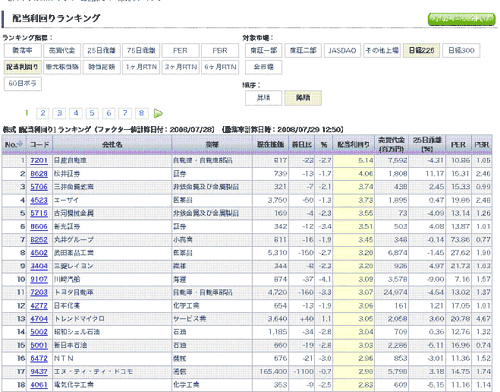Click the 配当利回り column header

(x=353, y=145)
